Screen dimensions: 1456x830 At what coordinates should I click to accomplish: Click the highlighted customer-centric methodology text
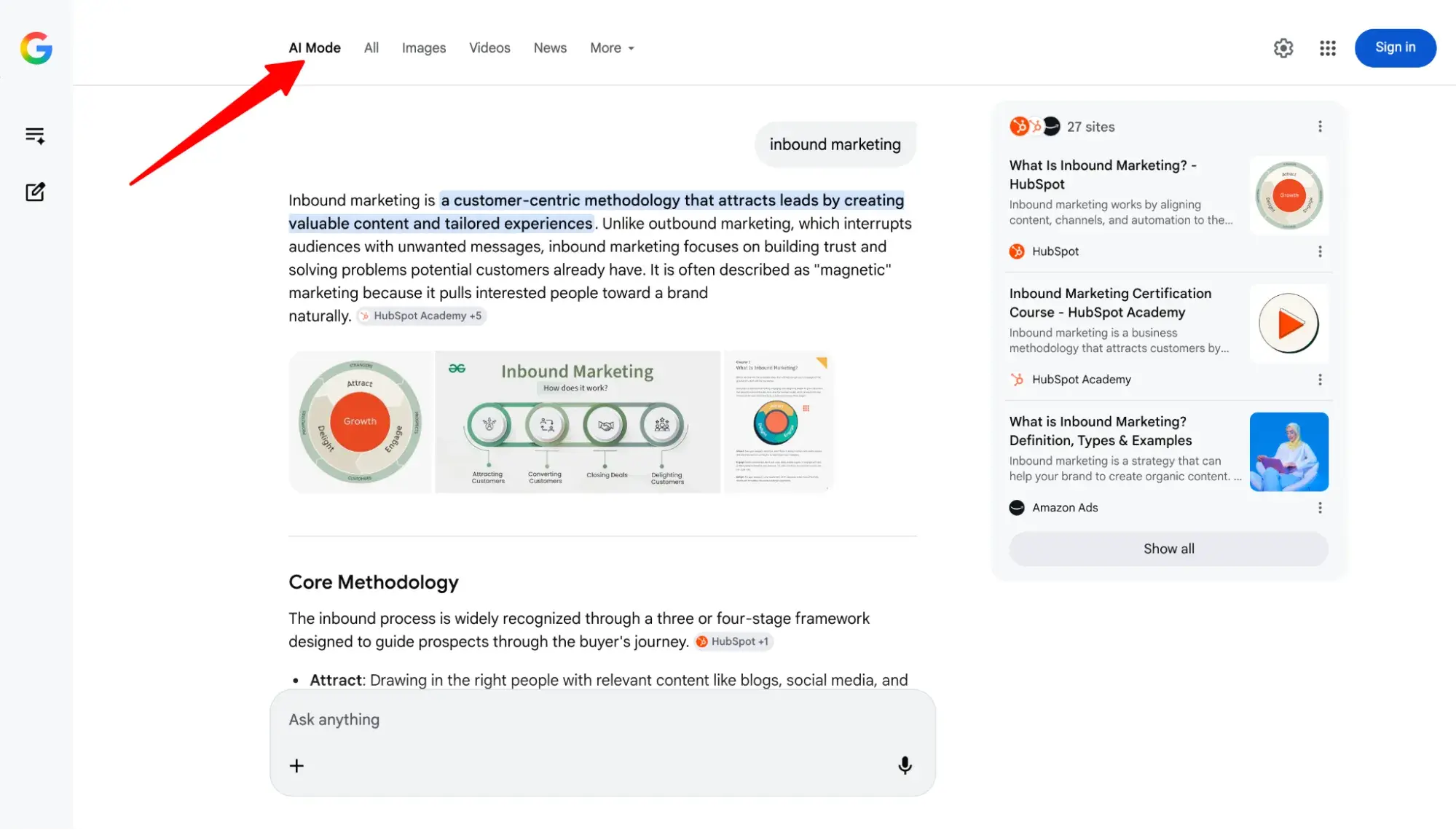[597, 212]
